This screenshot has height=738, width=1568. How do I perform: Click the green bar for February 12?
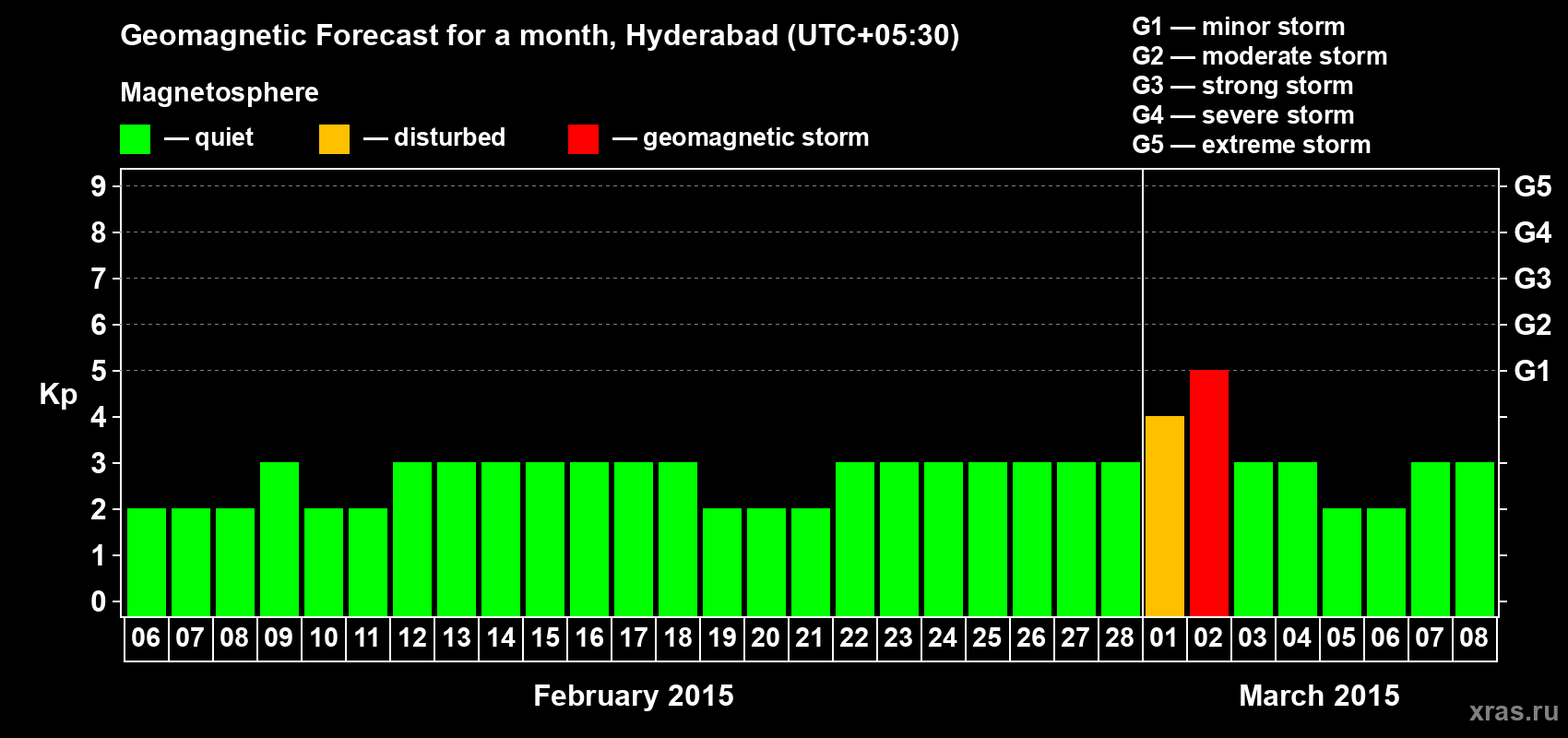coord(411,540)
